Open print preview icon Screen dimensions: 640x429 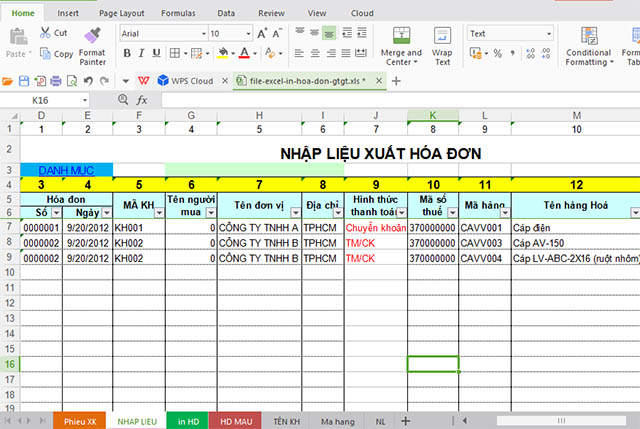pyautogui.click(x=72, y=81)
